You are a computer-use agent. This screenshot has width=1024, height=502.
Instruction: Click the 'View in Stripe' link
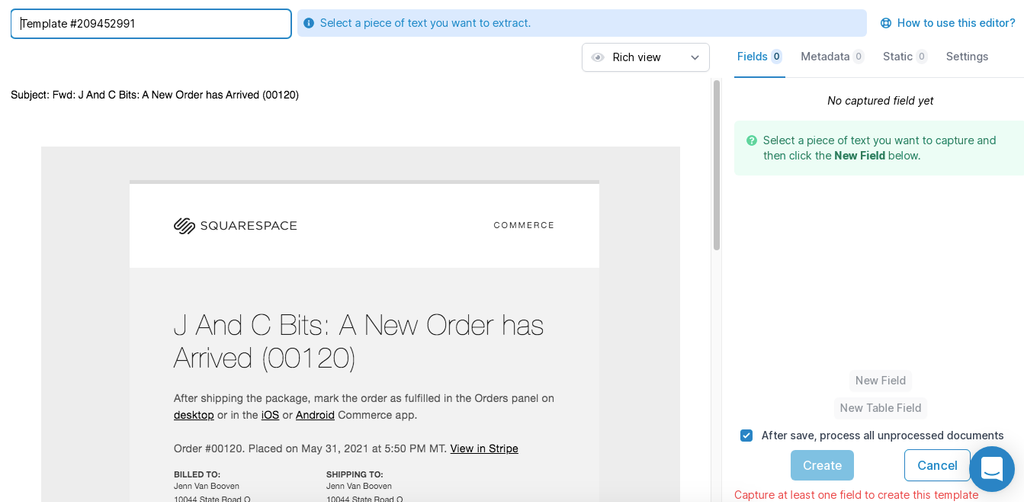pyautogui.click(x=484, y=448)
